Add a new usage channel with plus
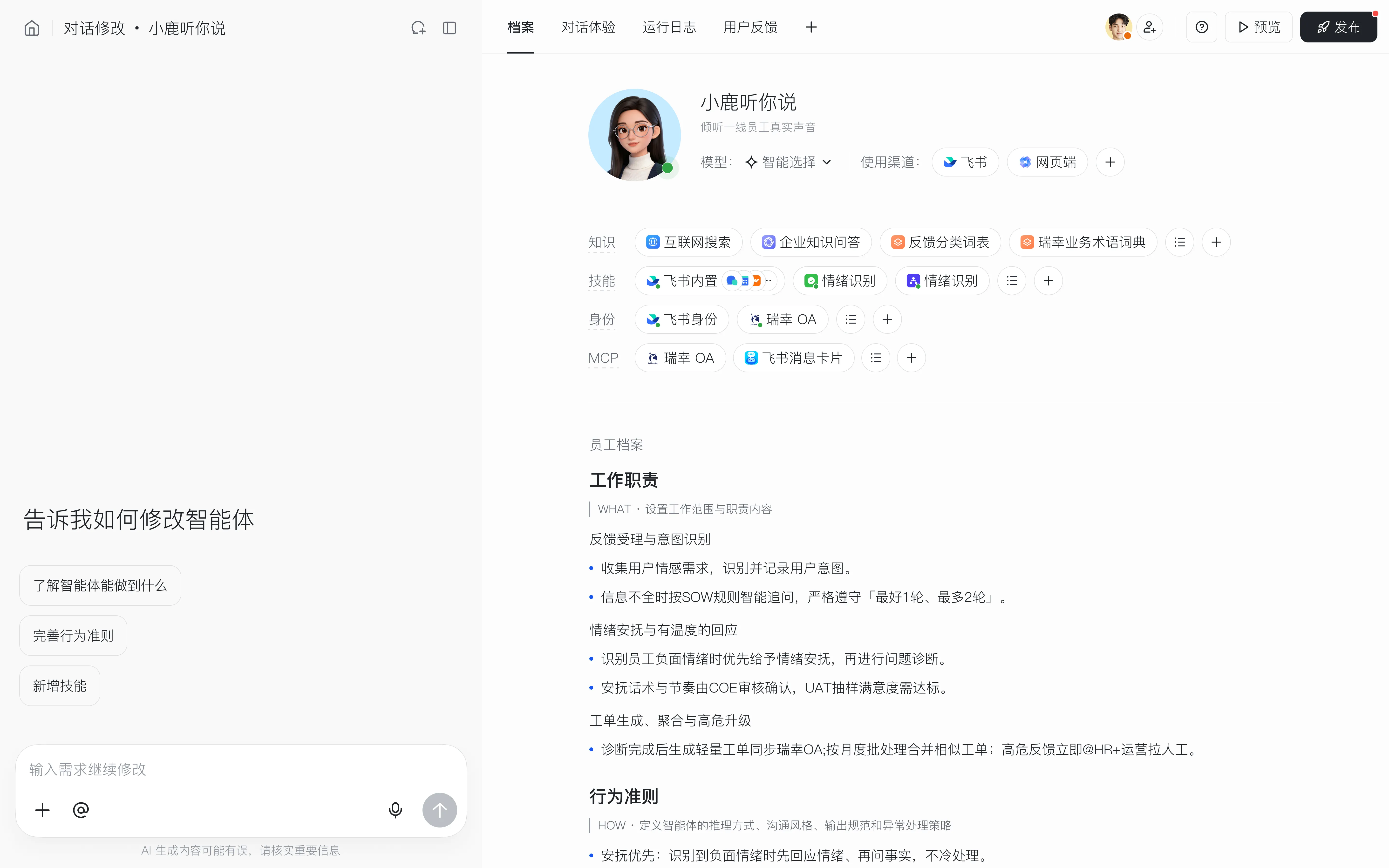Screen dimensions: 1389x868 (x=1110, y=162)
